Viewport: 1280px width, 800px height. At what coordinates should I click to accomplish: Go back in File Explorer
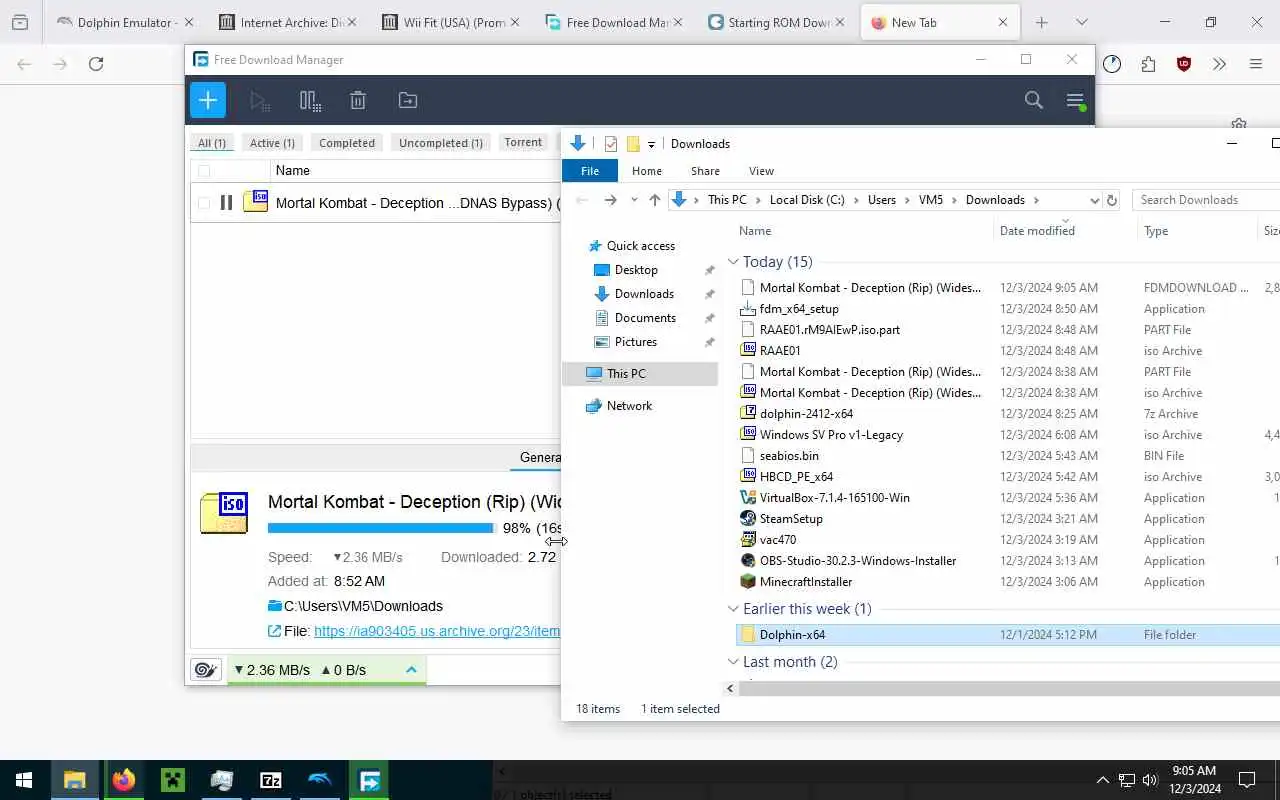[582, 200]
